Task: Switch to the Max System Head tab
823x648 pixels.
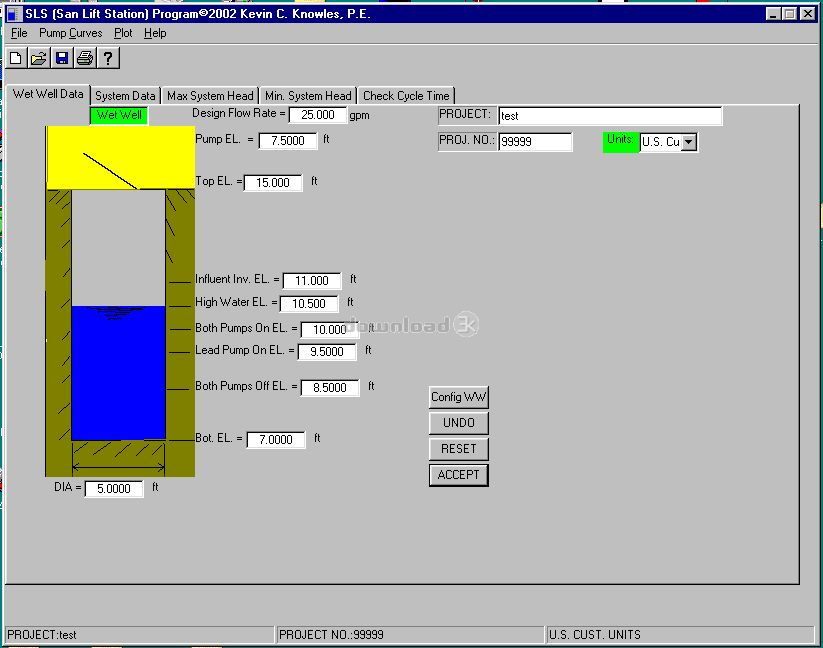Action: click(210, 96)
